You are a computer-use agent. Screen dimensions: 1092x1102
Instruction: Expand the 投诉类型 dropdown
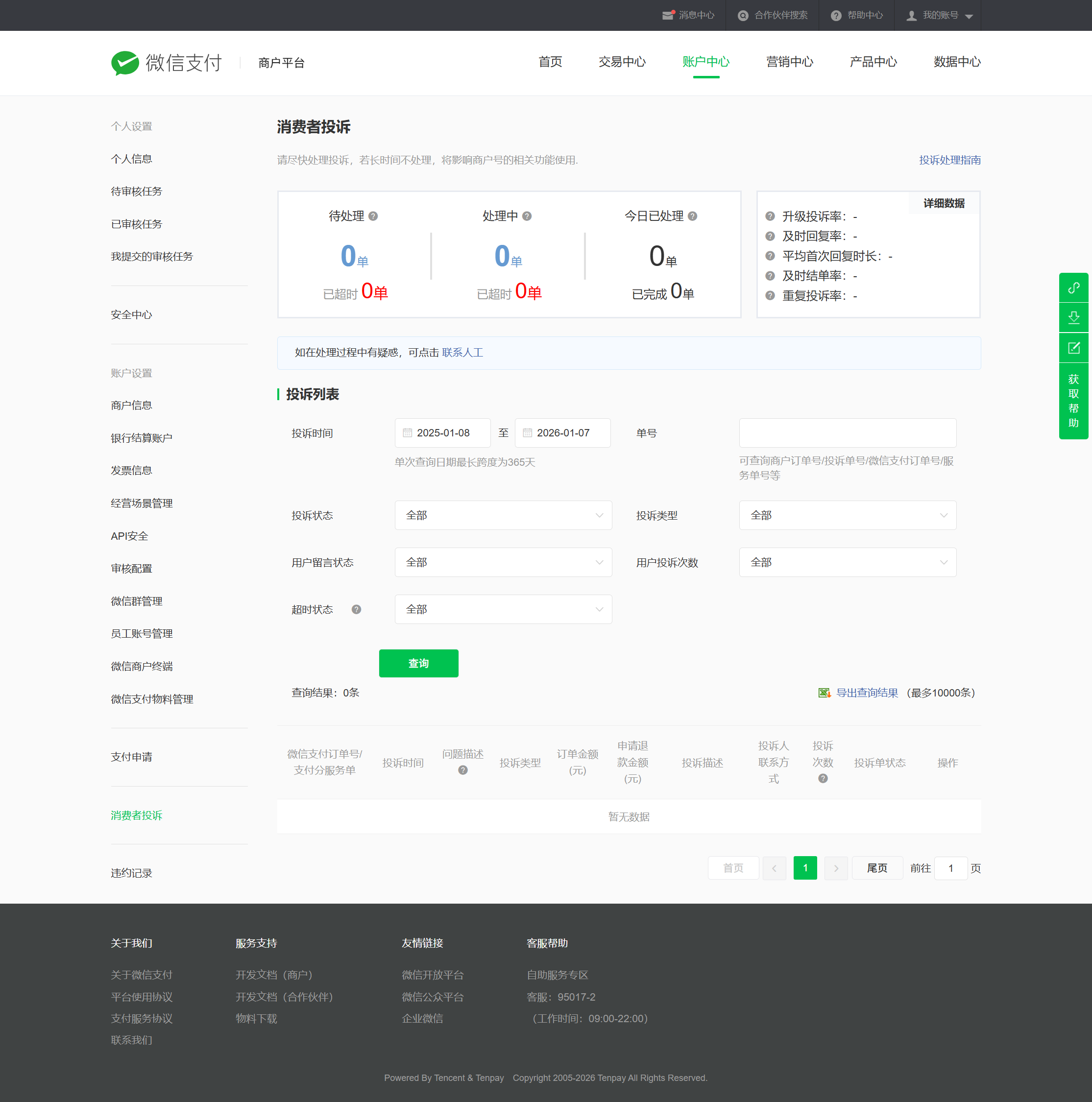click(x=847, y=515)
